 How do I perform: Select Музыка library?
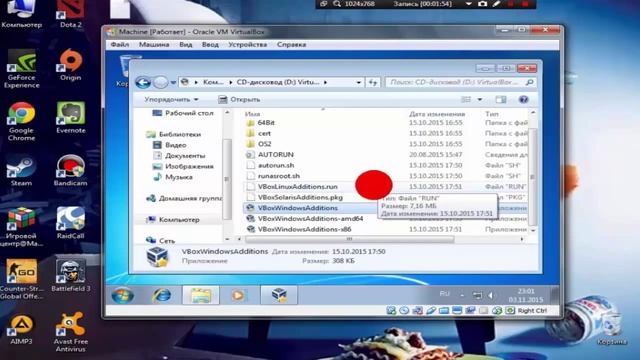coord(173,177)
